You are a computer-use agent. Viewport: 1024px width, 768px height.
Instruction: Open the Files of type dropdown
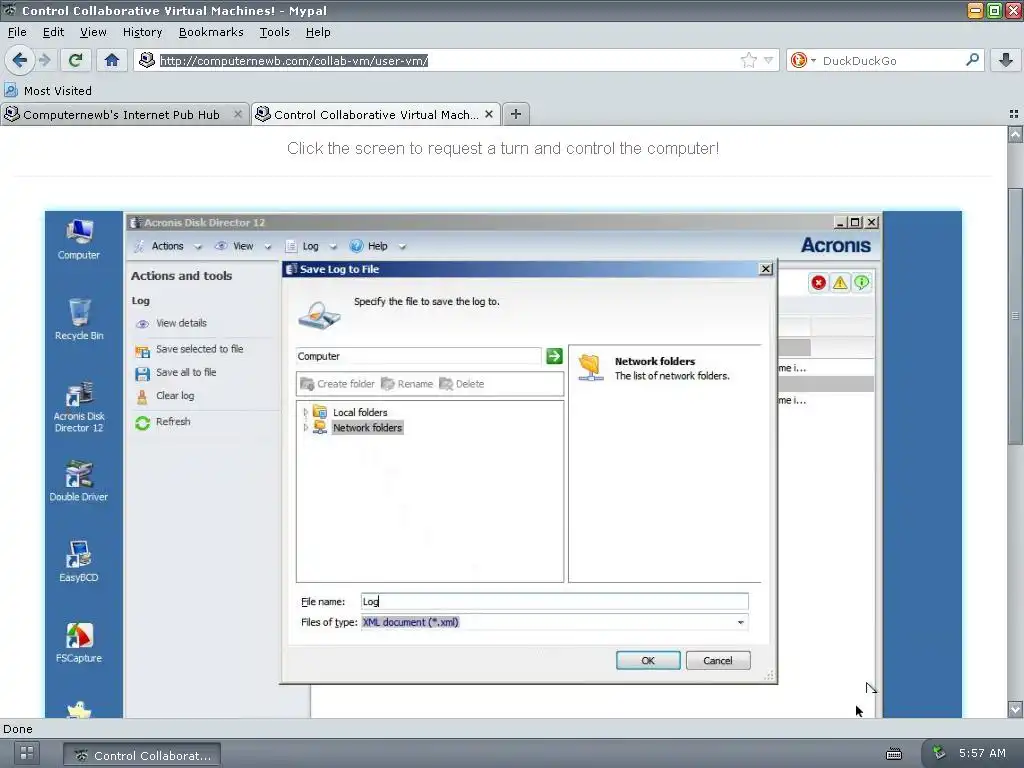(x=741, y=622)
